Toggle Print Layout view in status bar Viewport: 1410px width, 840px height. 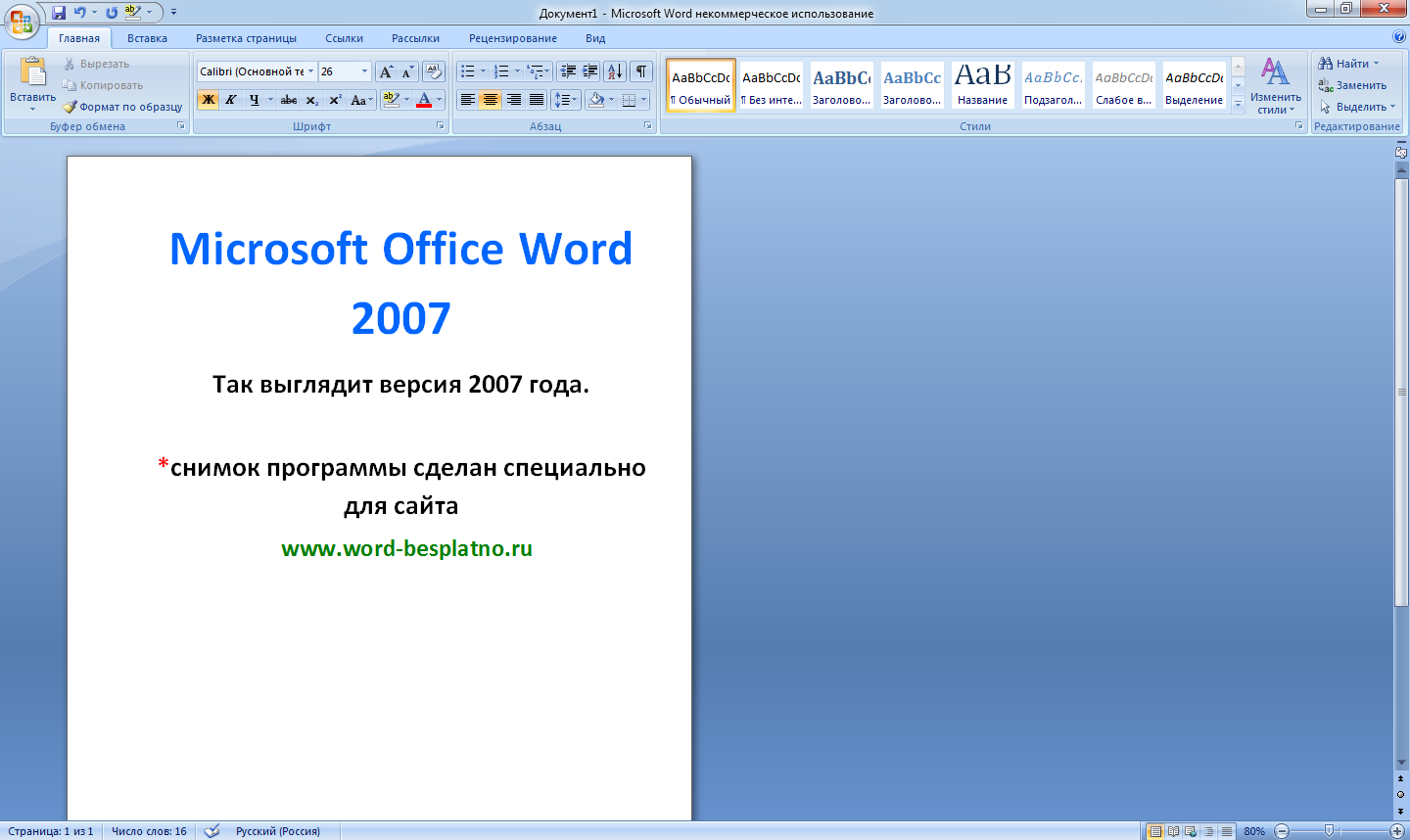(x=1155, y=831)
